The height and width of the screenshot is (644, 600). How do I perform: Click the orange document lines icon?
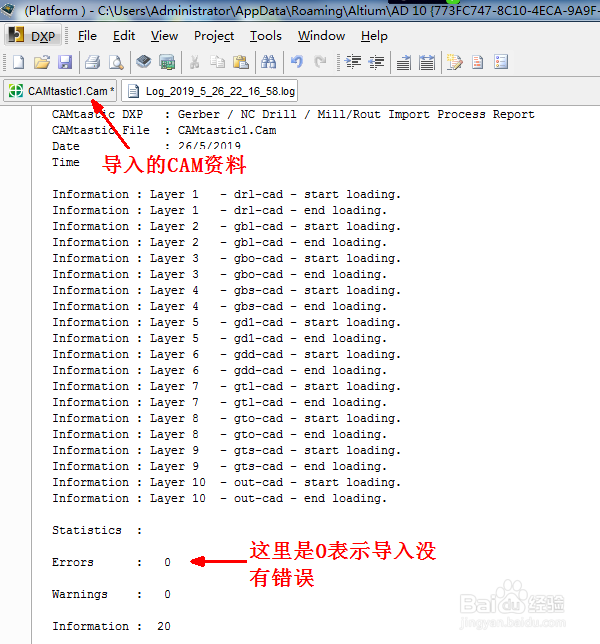coord(478,62)
